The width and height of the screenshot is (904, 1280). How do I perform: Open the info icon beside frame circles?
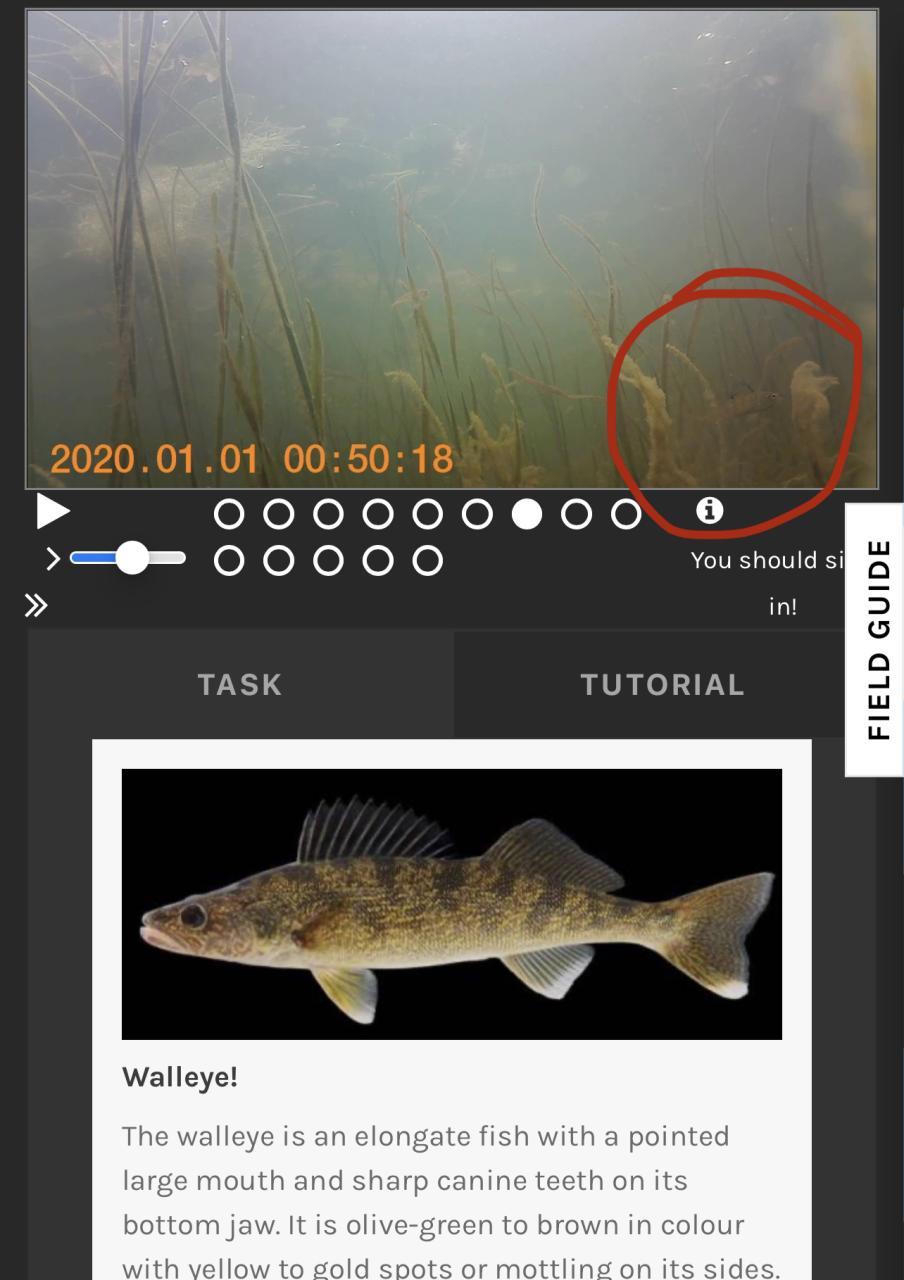pos(709,510)
